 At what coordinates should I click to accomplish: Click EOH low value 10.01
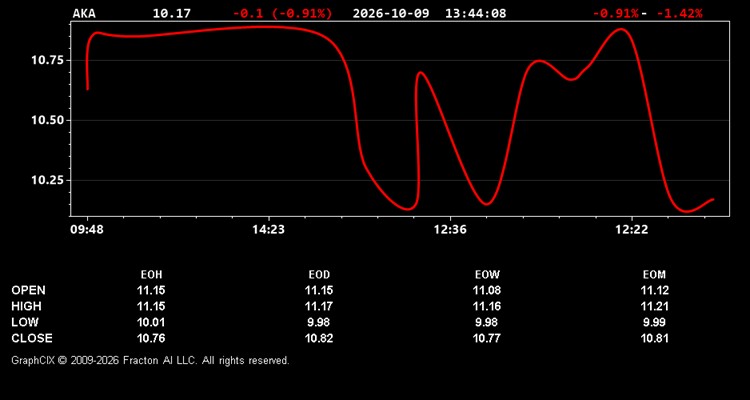point(151,322)
